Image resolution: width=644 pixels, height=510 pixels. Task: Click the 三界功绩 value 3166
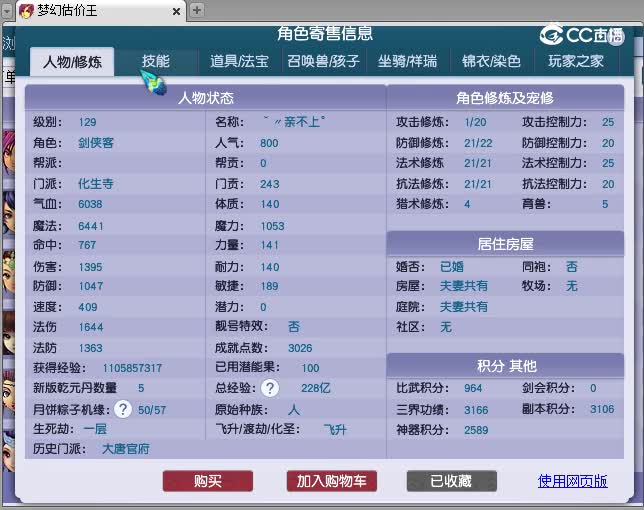tap(476, 410)
